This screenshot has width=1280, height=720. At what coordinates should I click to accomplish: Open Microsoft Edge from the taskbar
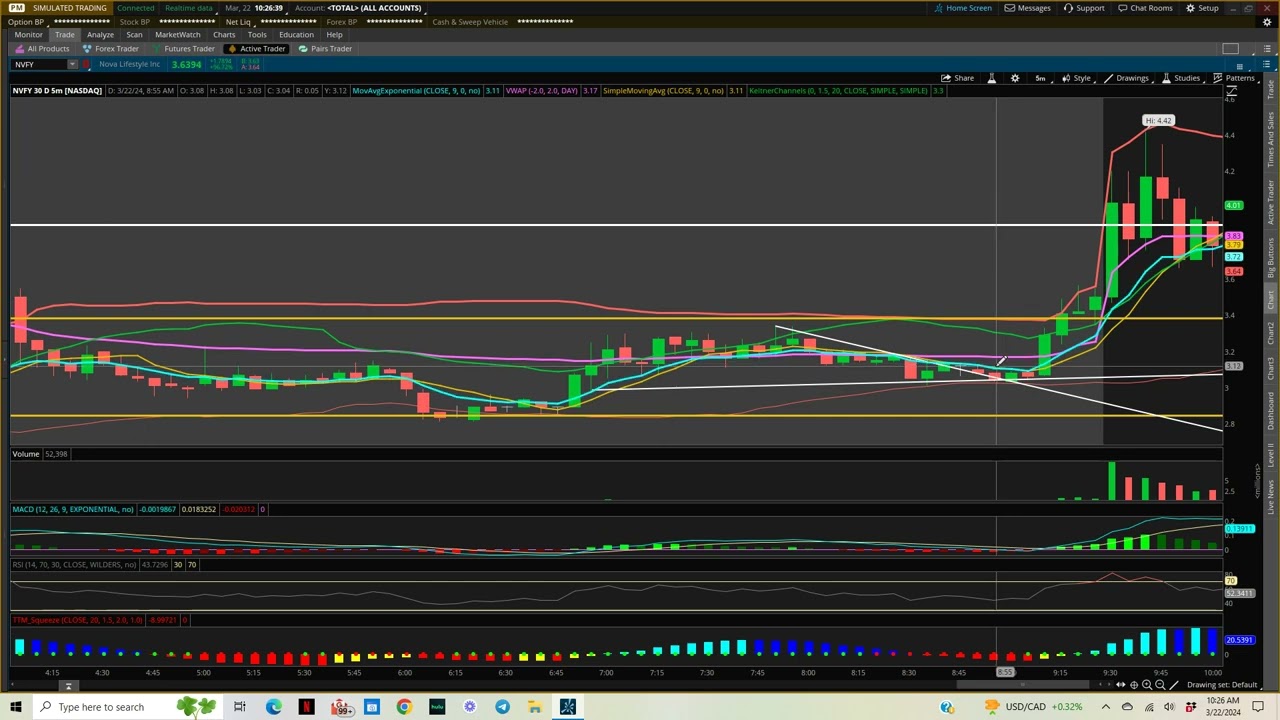pyautogui.click(x=273, y=707)
